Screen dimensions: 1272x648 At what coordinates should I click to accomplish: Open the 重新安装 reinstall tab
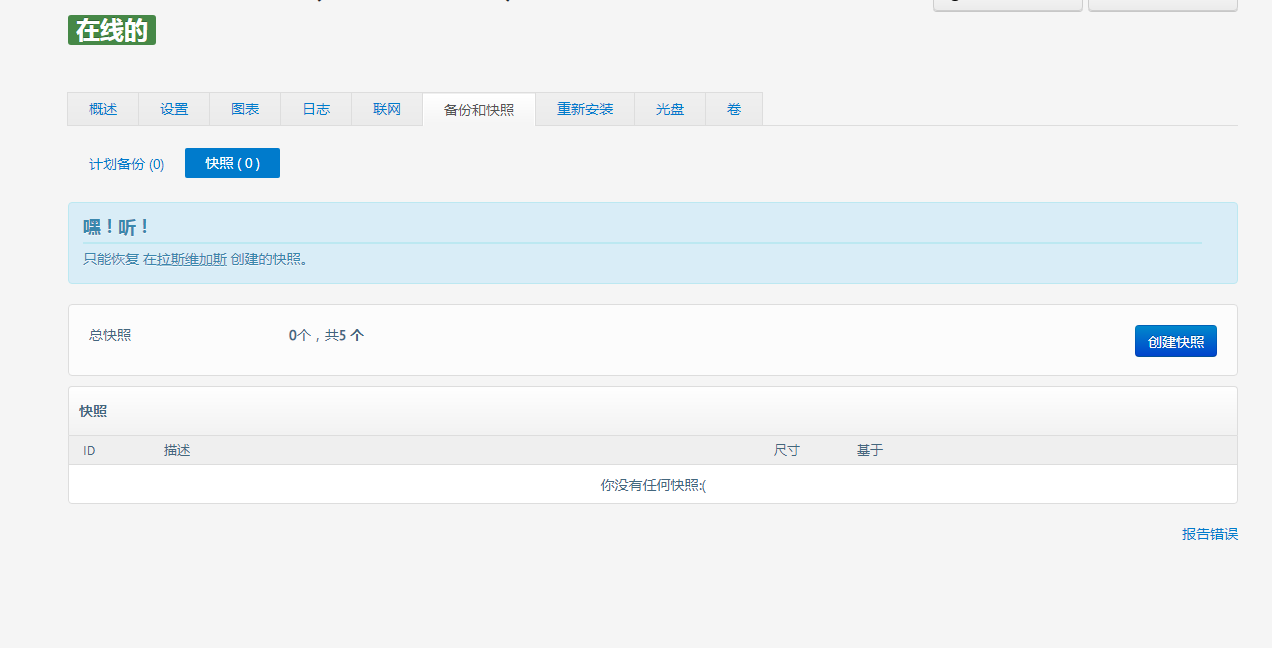tap(585, 109)
